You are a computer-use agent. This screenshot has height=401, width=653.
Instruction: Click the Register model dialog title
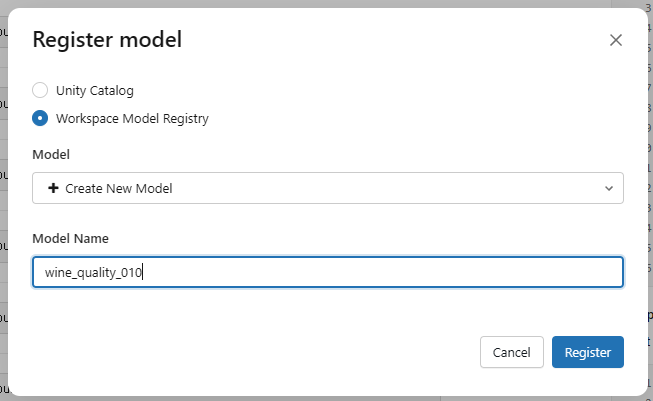tap(107, 40)
